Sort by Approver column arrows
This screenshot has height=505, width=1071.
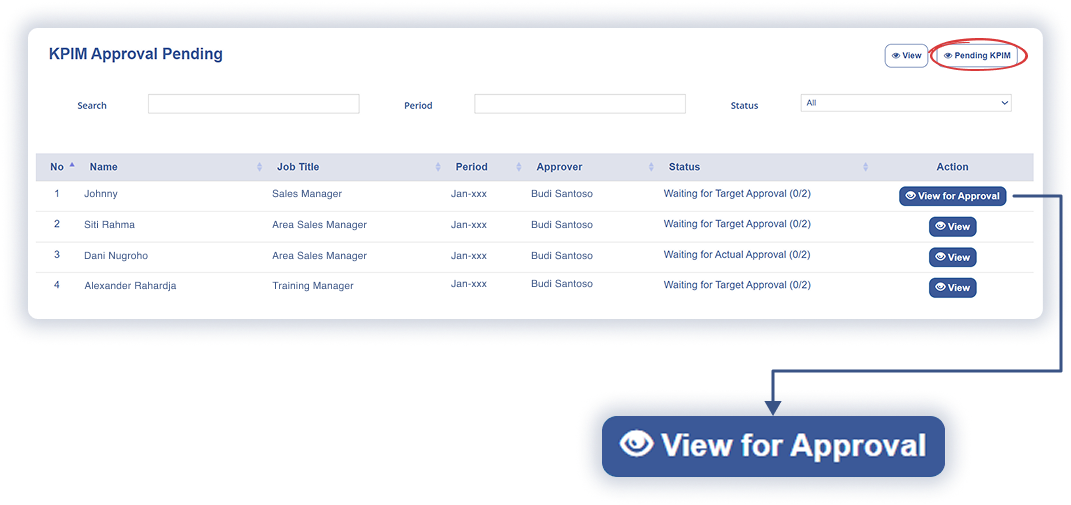[651, 167]
